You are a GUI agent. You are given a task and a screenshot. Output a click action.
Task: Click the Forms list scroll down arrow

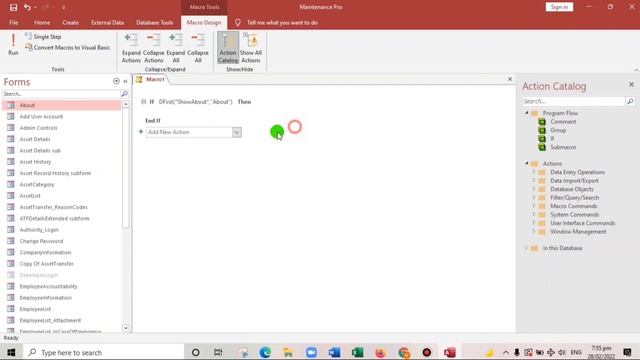(126, 328)
